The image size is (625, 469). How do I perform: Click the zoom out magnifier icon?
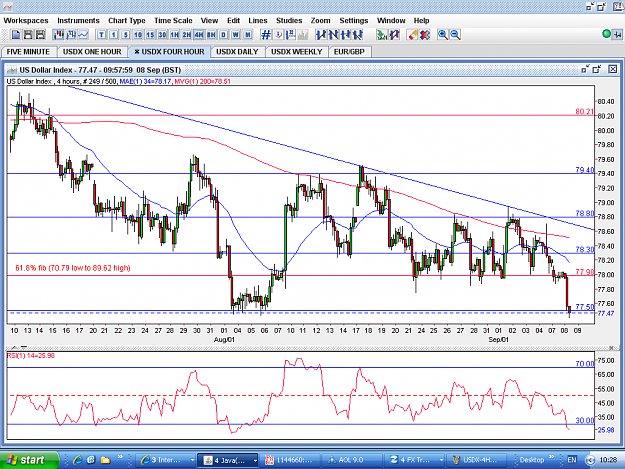[x=455, y=35]
